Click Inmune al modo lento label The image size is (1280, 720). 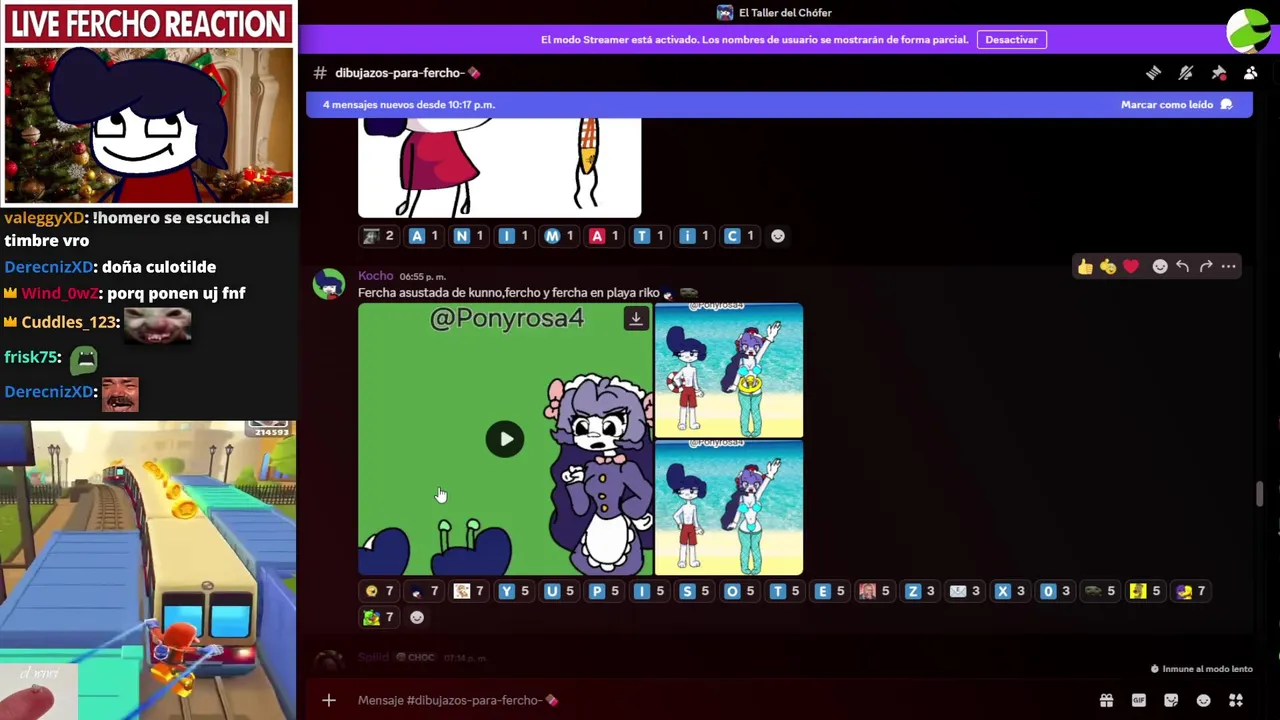(1207, 669)
